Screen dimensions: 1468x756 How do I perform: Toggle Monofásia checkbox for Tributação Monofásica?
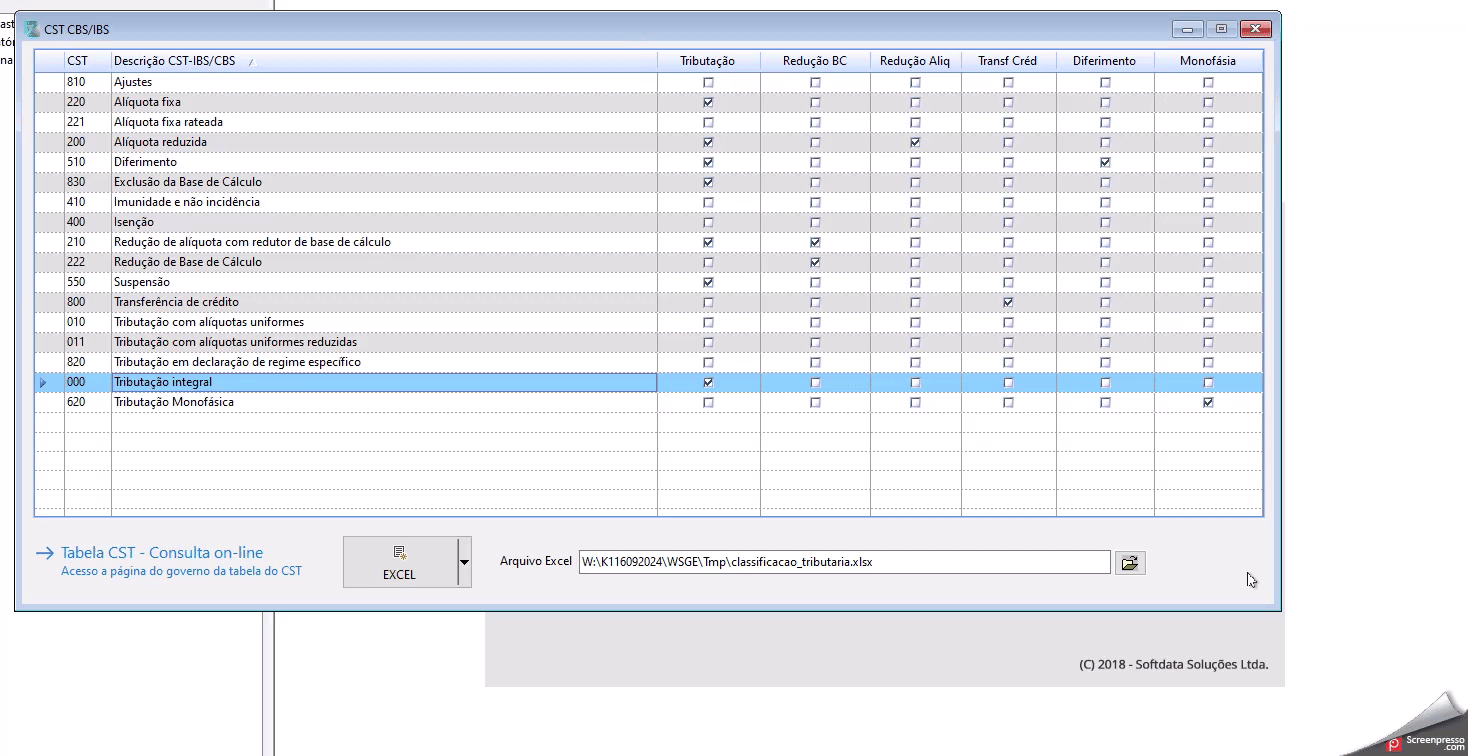pyautogui.click(x=1209, y=402)
